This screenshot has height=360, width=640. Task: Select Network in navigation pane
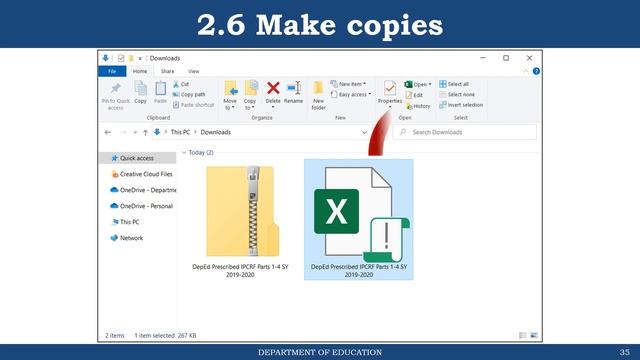[x=127, y=238]
